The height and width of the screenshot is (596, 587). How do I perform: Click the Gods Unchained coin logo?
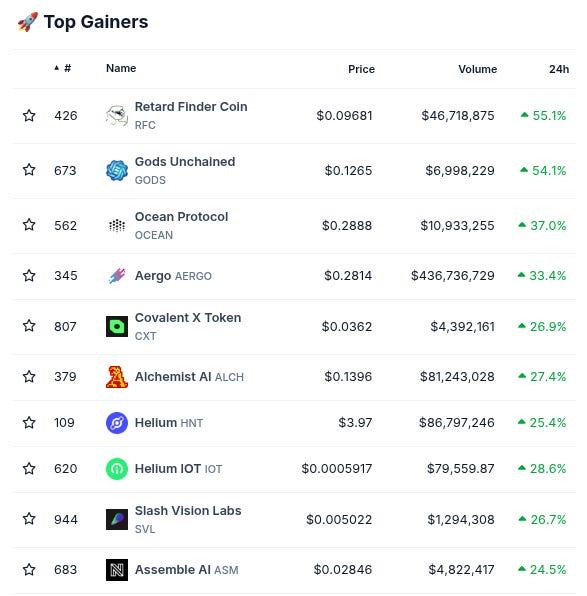117,170
